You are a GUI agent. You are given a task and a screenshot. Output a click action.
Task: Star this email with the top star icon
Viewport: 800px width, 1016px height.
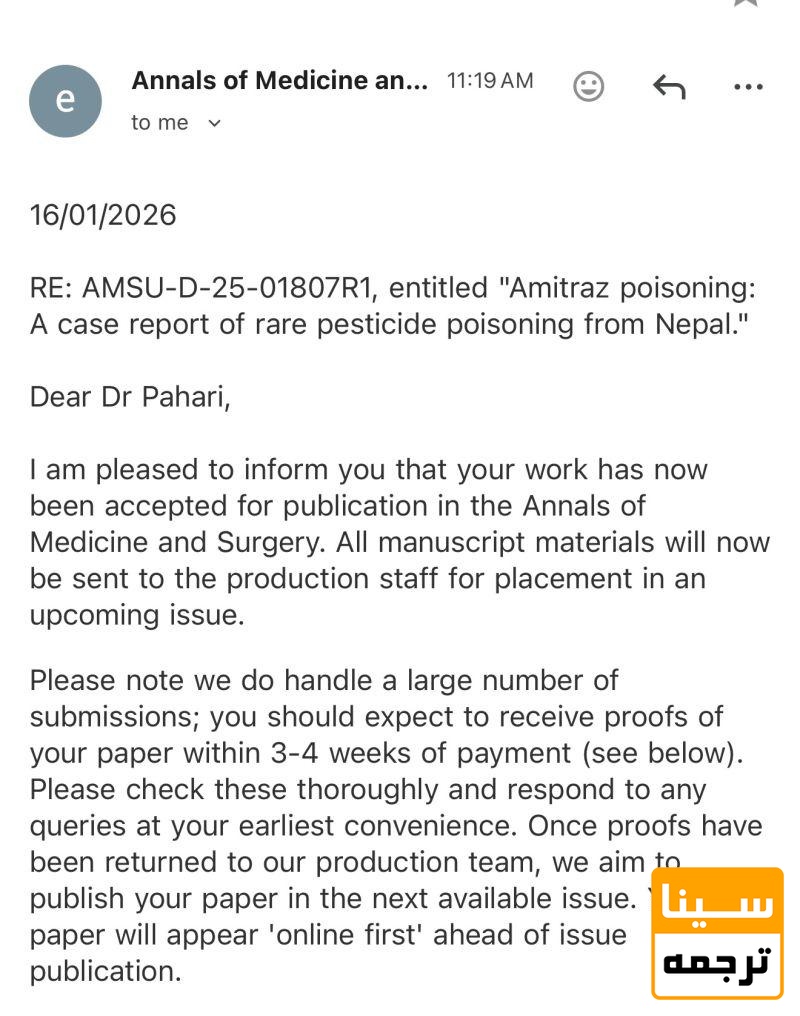pyautogui.click(x=745, y=3)
